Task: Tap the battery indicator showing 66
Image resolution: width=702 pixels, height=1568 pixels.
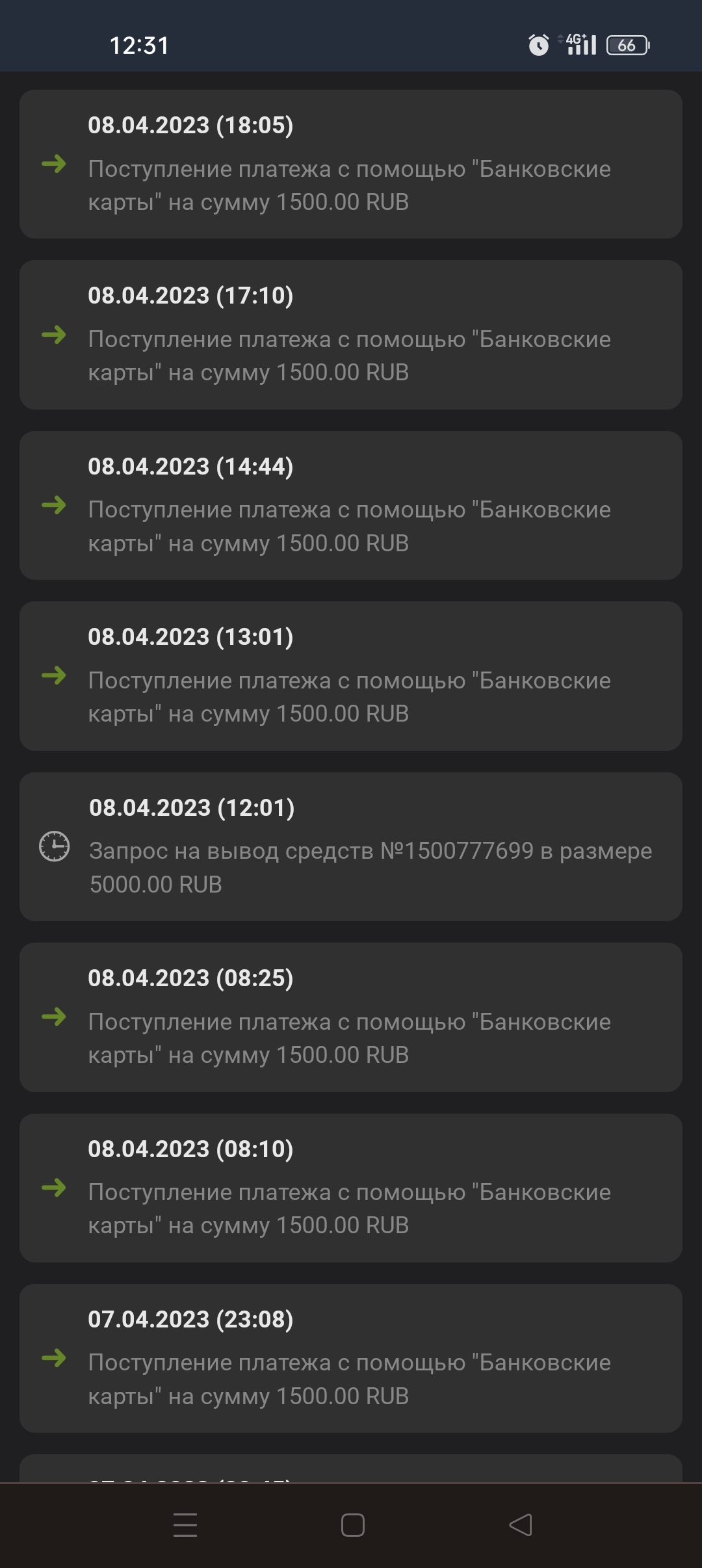Action: pos(628,45)
